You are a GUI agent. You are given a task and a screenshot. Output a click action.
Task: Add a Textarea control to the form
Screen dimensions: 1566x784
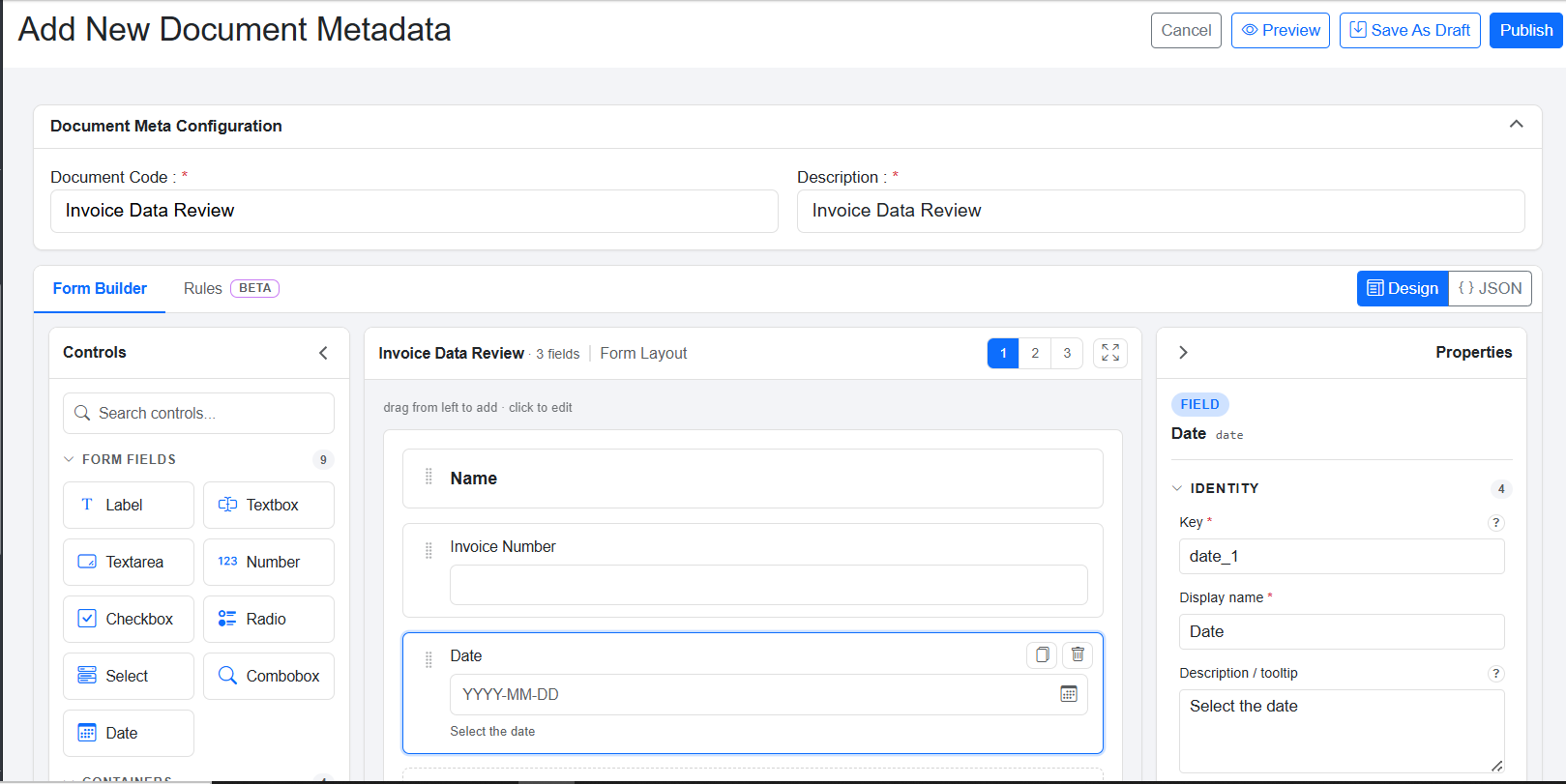[x=129, y=562]
